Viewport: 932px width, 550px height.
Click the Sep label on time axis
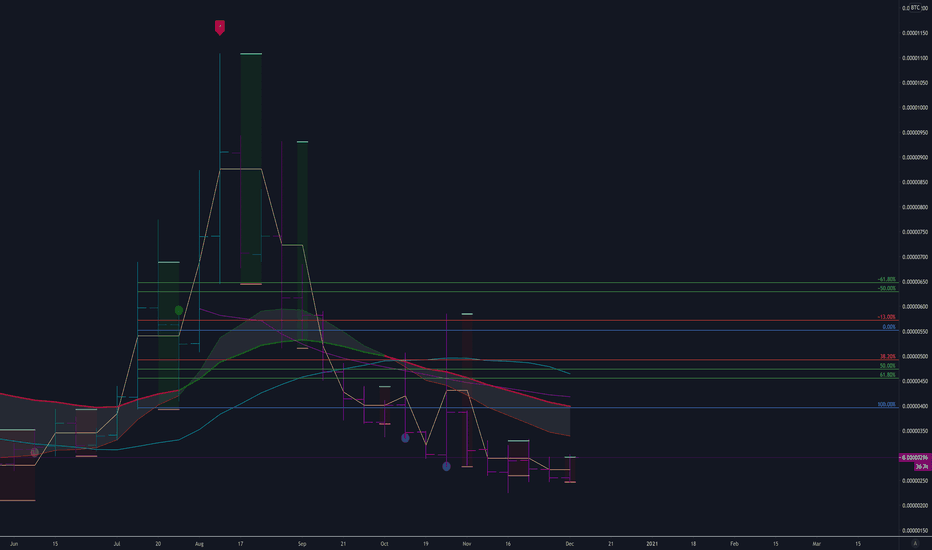(x=302, y=543)
